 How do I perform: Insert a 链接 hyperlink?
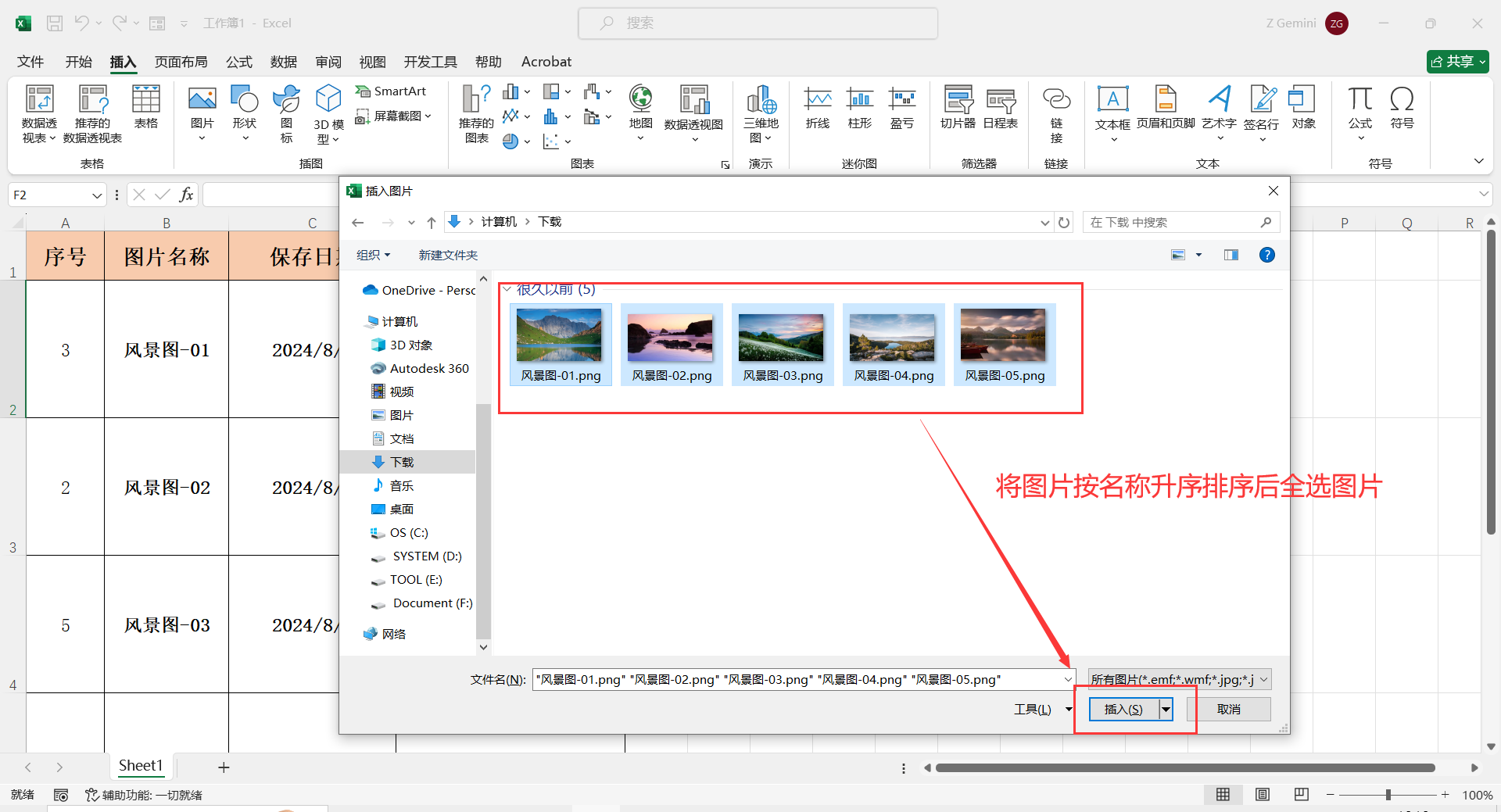point(1056,109)
